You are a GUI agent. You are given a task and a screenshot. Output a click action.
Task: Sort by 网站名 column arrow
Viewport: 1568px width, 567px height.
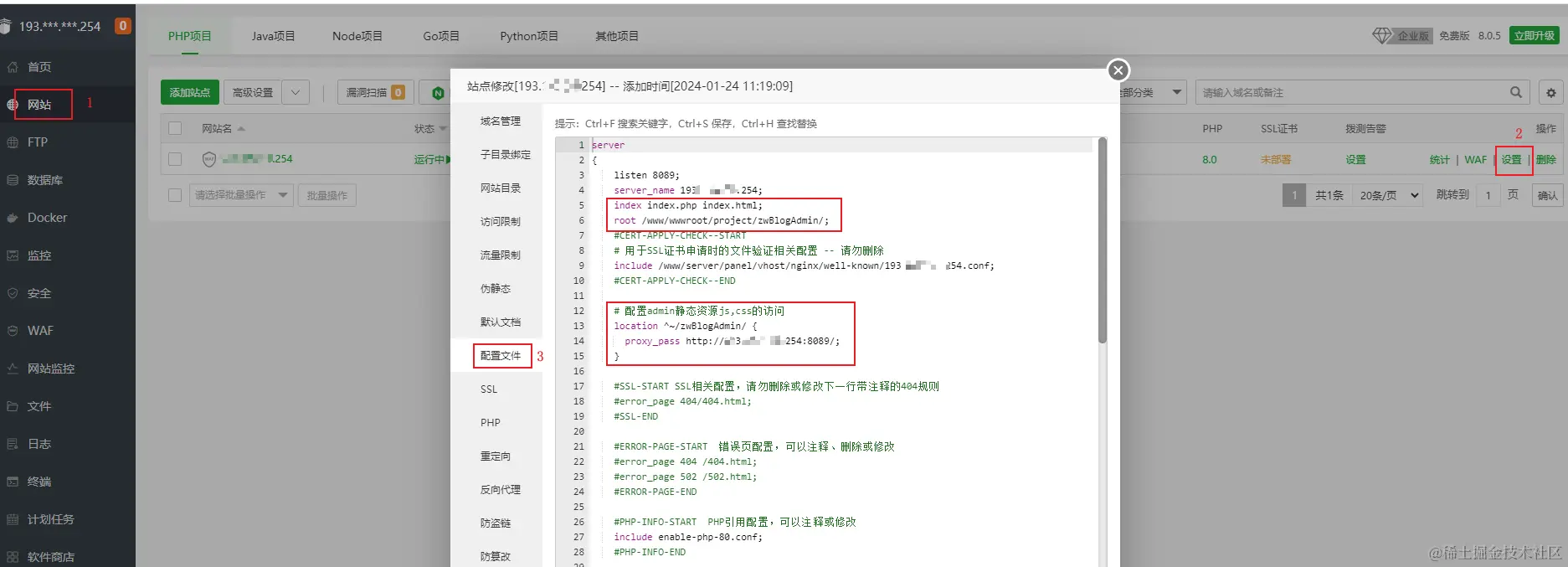tap(241, 129)
